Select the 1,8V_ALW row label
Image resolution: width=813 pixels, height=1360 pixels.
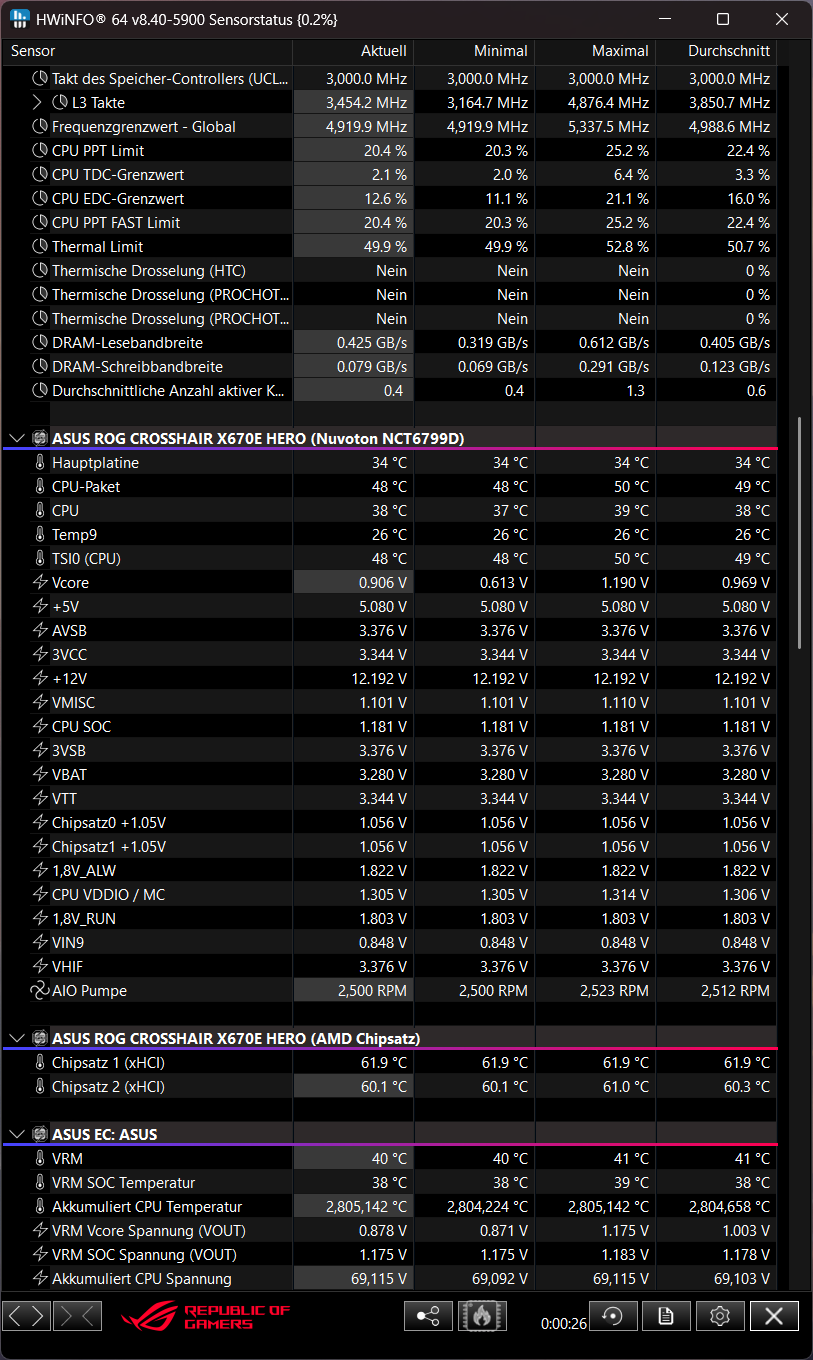point(84,871)
